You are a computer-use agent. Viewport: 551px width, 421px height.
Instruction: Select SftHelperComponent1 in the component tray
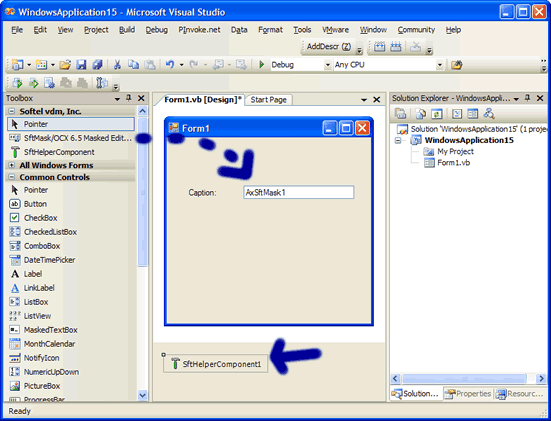pyautogui.click(x=216, y=364)
